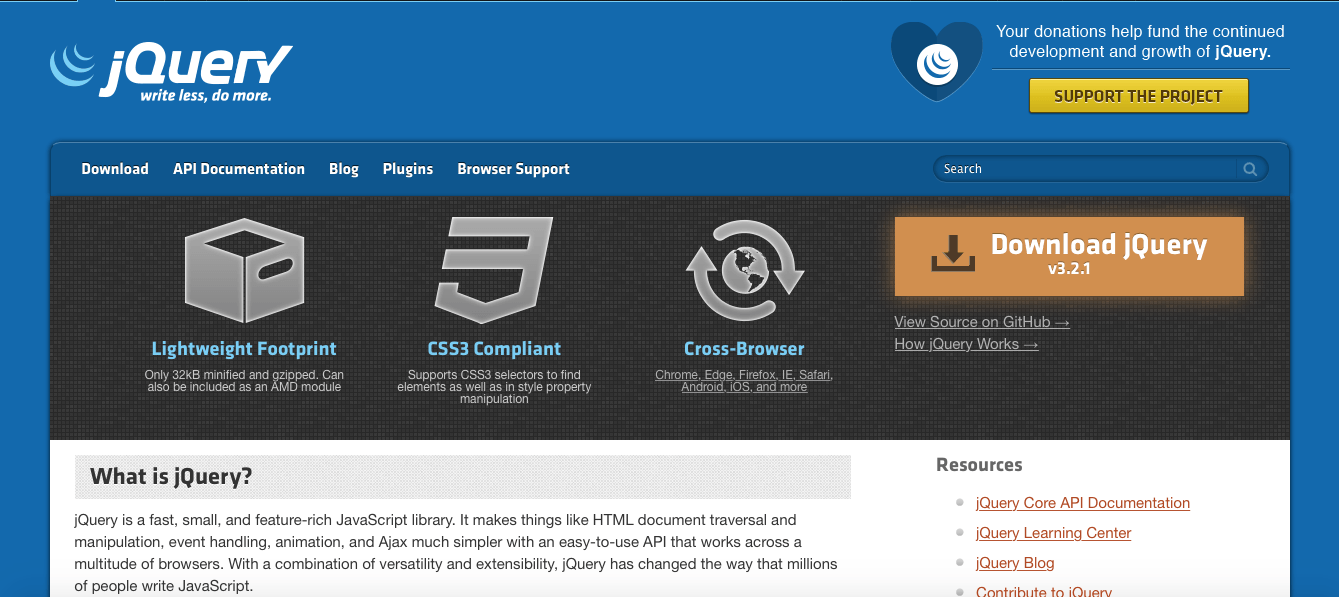
Task: Focus the Search input field
Action: click(x=1086, y=169)
